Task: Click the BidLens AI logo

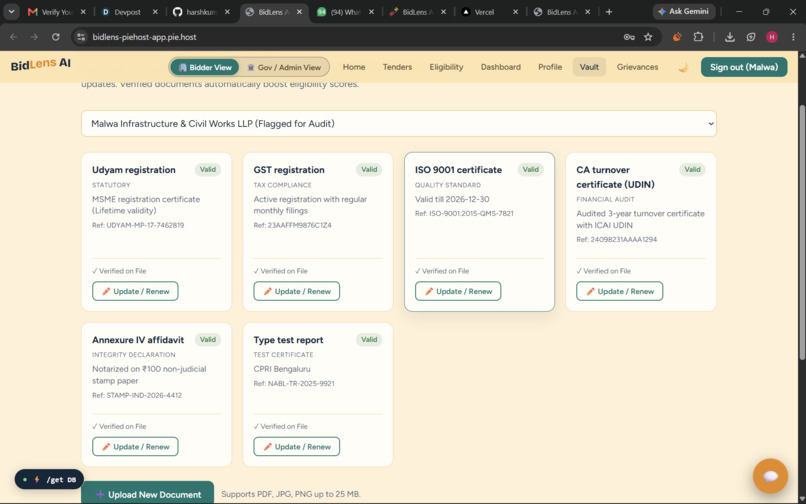Action: pyautogui.click(x=41, y=65)
